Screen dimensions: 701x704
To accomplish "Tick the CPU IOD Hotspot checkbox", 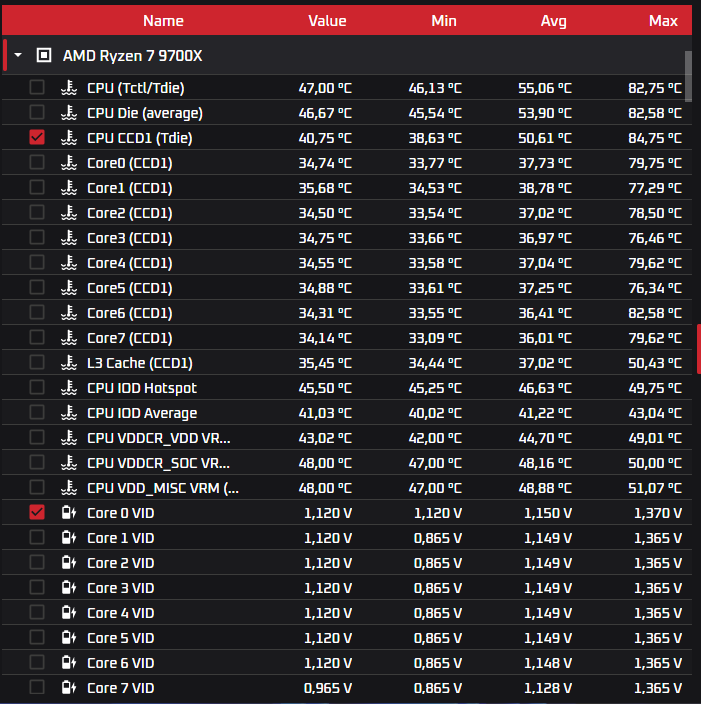I will pos(37,387).
